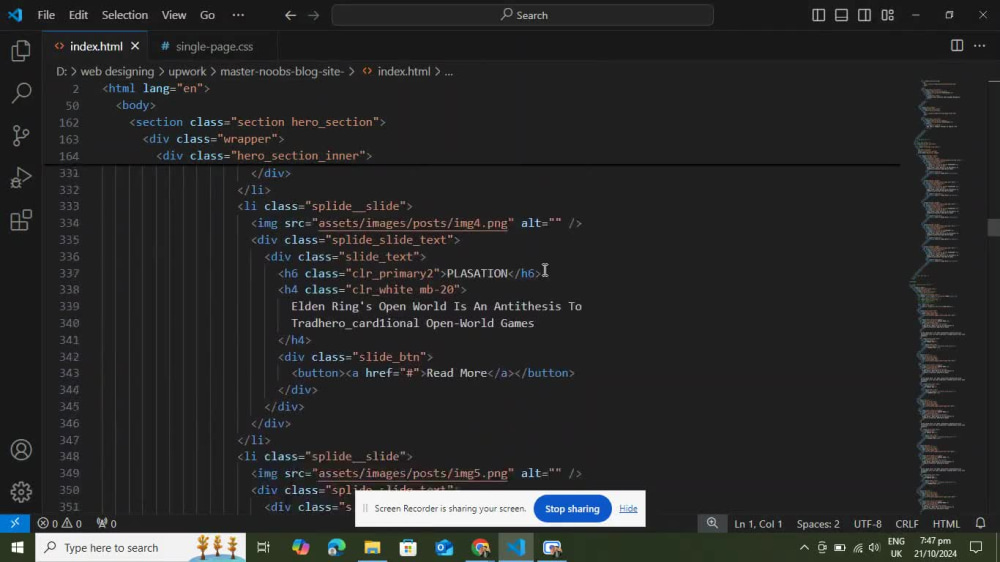
Task: Go back with the navigation arrow
Action: (290, 15)
